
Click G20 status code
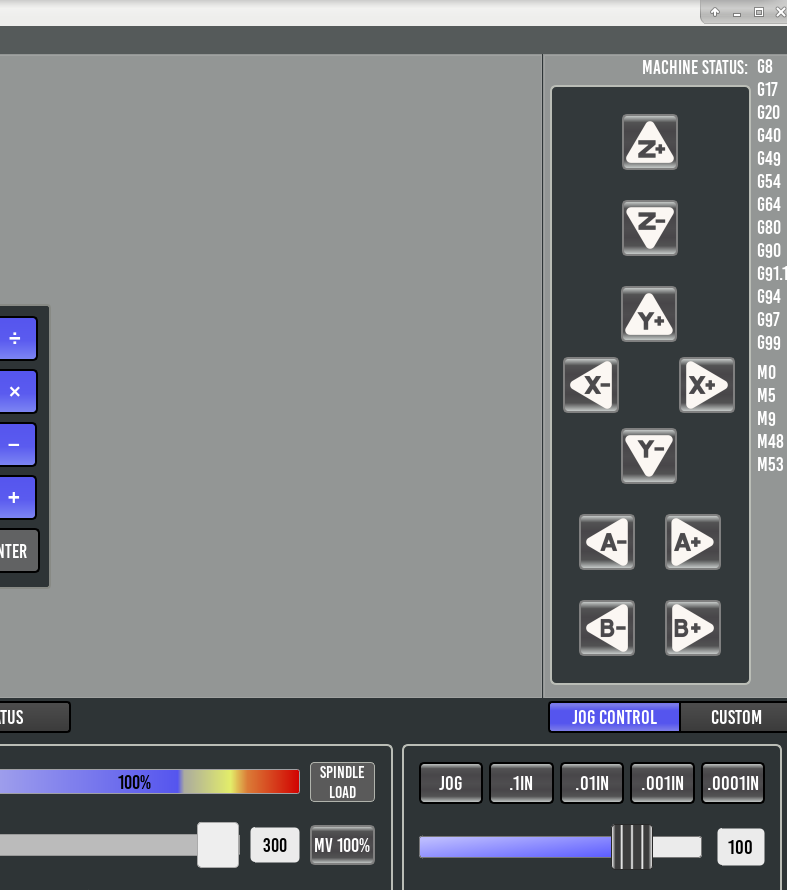coord(768,112)
